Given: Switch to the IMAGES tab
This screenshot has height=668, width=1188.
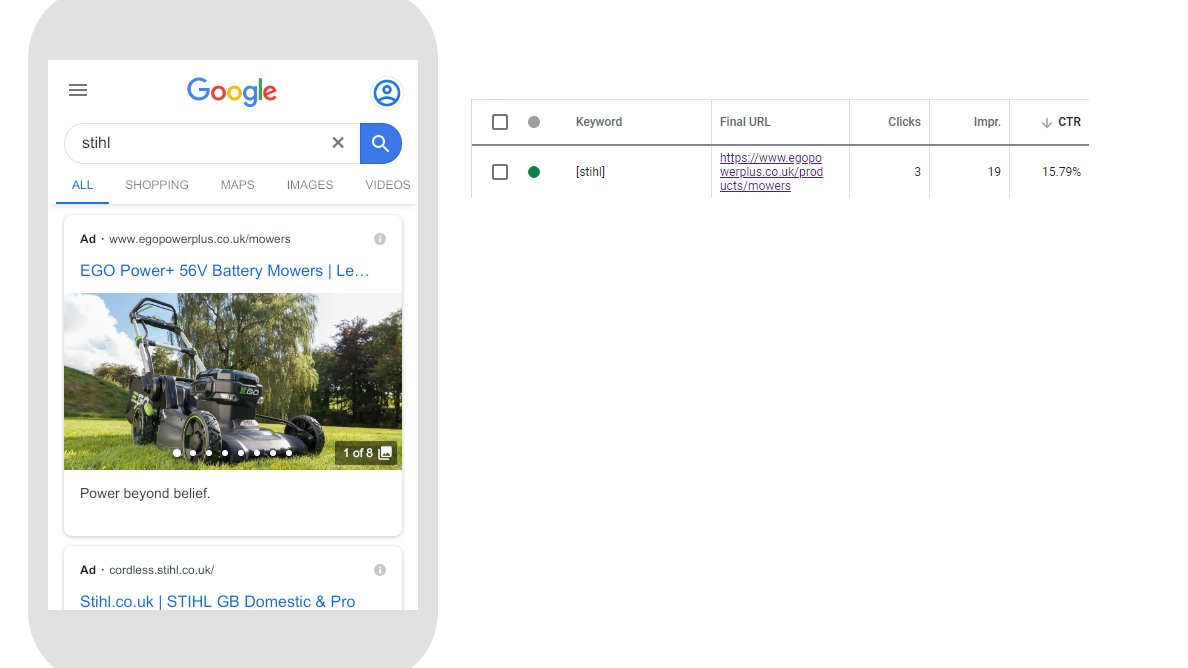Looking at the screenshot, I should tap(310, 185).
